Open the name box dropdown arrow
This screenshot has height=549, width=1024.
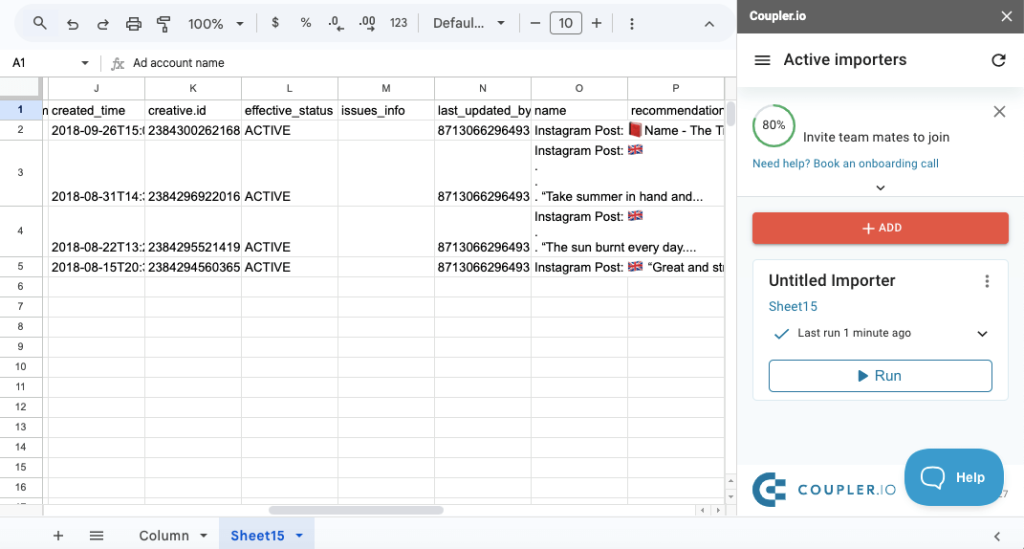click(x=85, y=63)
